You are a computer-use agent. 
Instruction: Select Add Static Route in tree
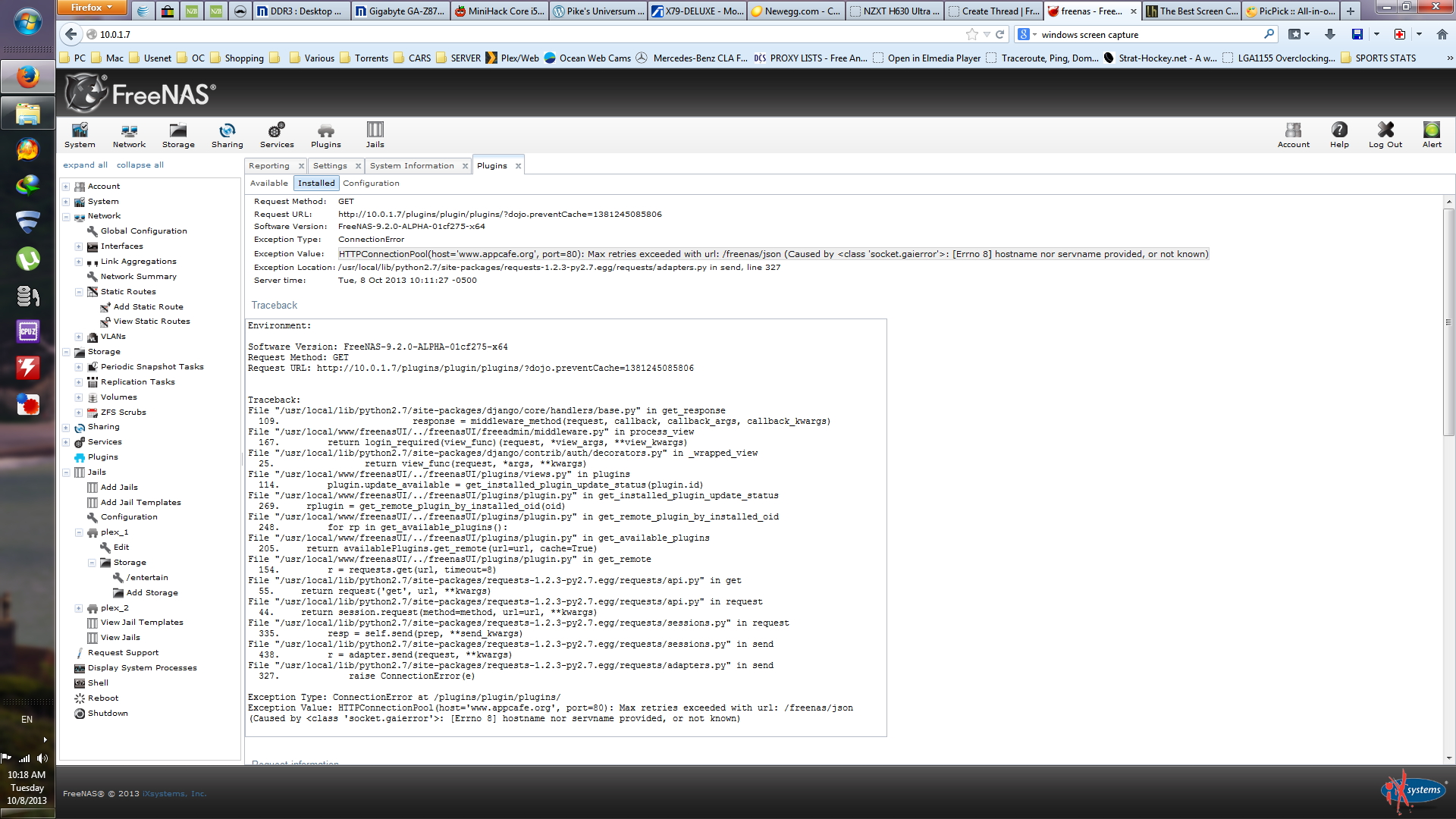click(x=148, y=307)
